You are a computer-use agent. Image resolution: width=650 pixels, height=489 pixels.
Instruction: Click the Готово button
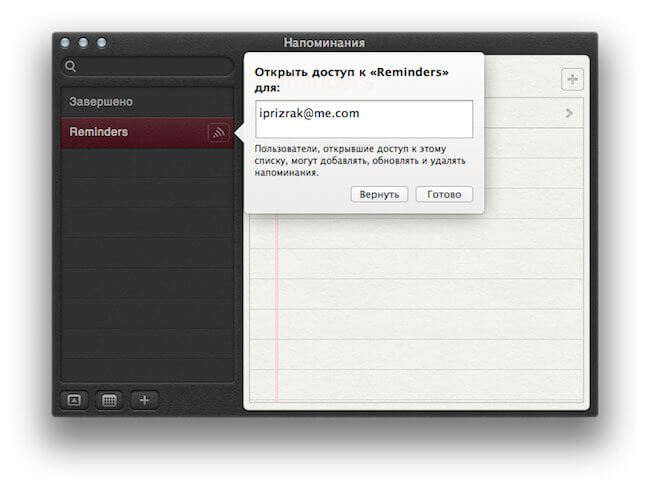tap(444, 194)
